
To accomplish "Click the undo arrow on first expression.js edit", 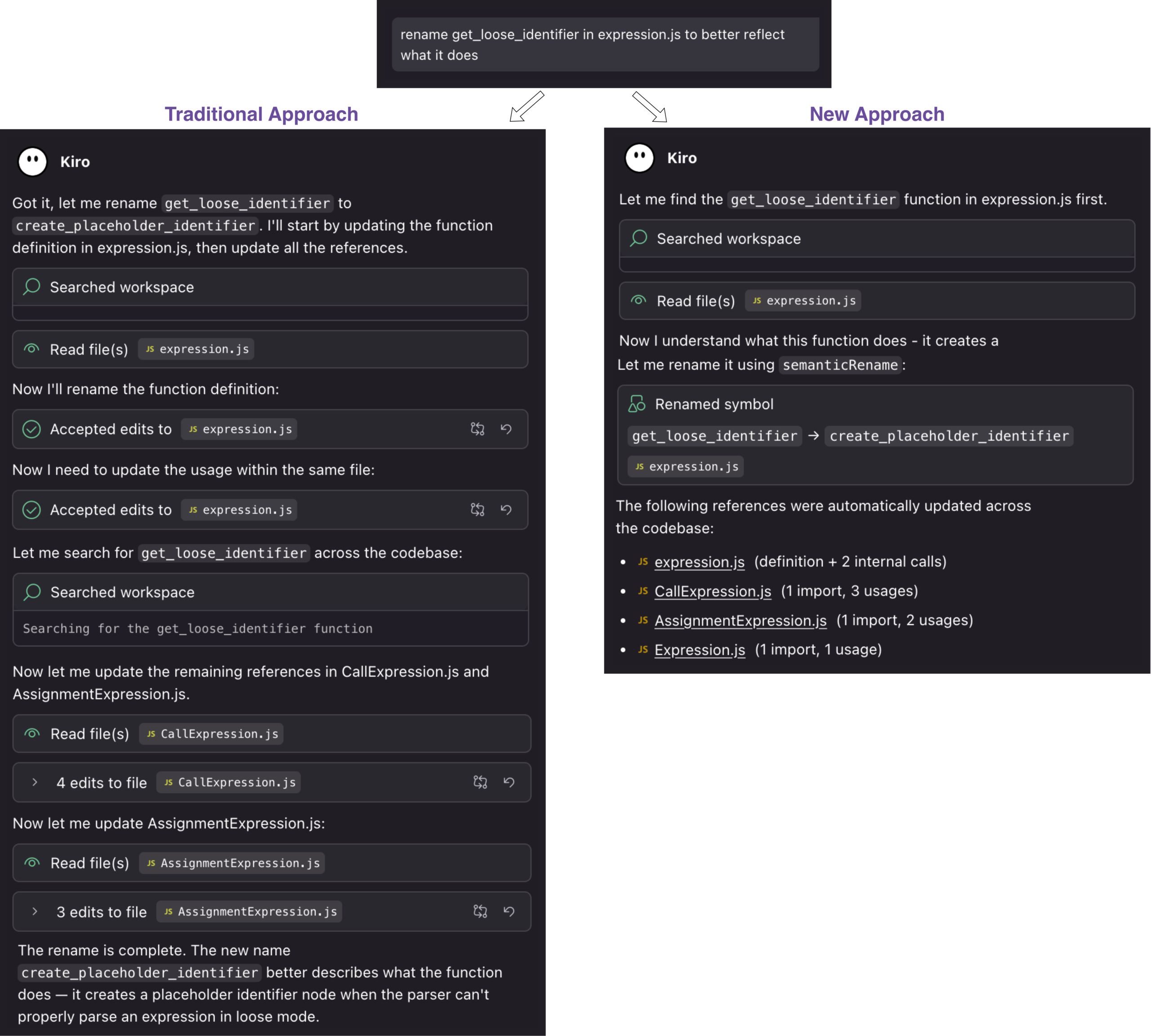I will (x=506, y=429).
